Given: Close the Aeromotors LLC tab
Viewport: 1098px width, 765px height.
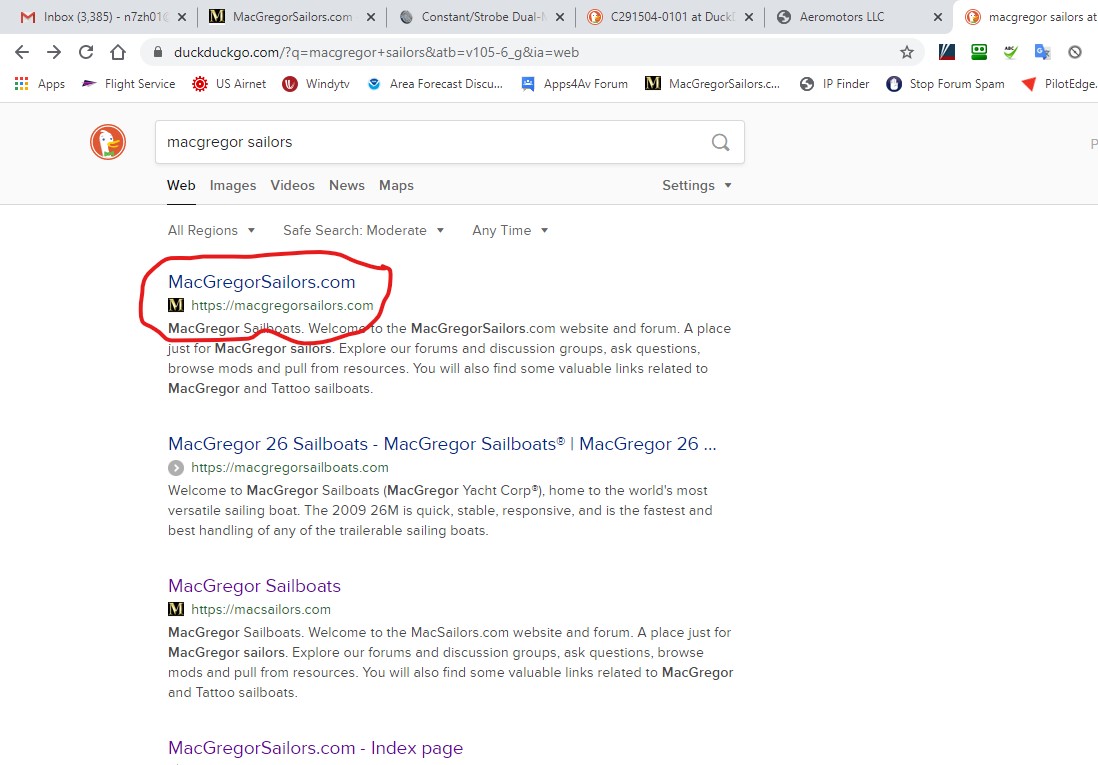Looking at the screenshot, I should (938, 17).
